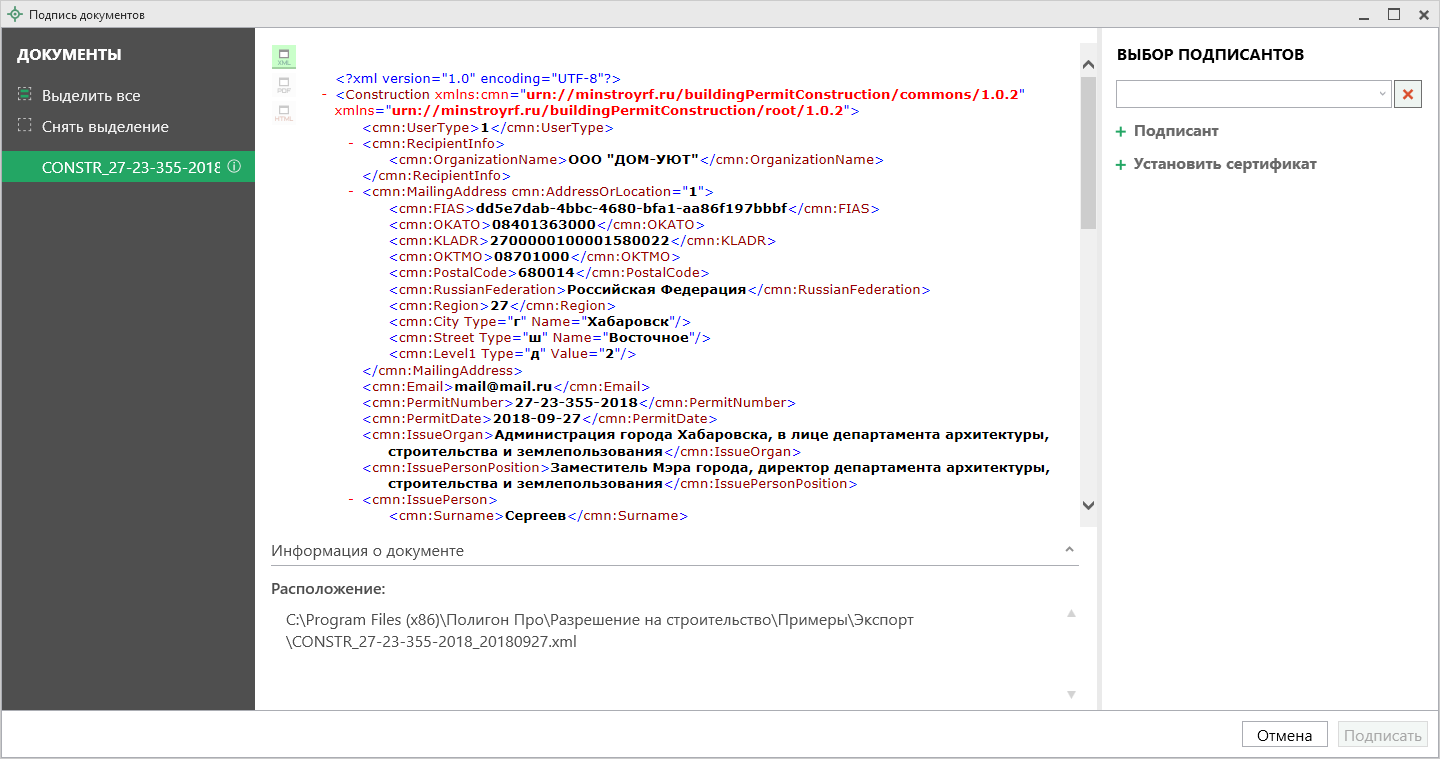Open the signer selection dropdown
Viewport: 1440px width, 759px height.
click(1383, 94)
